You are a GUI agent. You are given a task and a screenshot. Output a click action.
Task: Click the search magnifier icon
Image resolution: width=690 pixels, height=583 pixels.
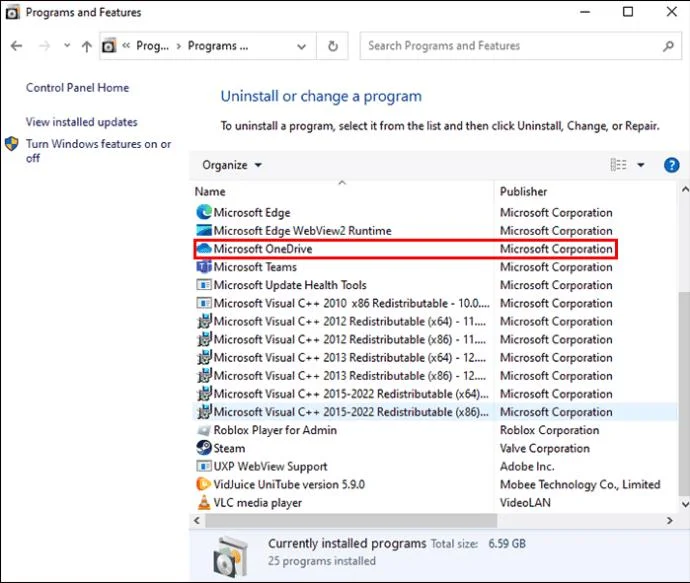coord(668,46)
